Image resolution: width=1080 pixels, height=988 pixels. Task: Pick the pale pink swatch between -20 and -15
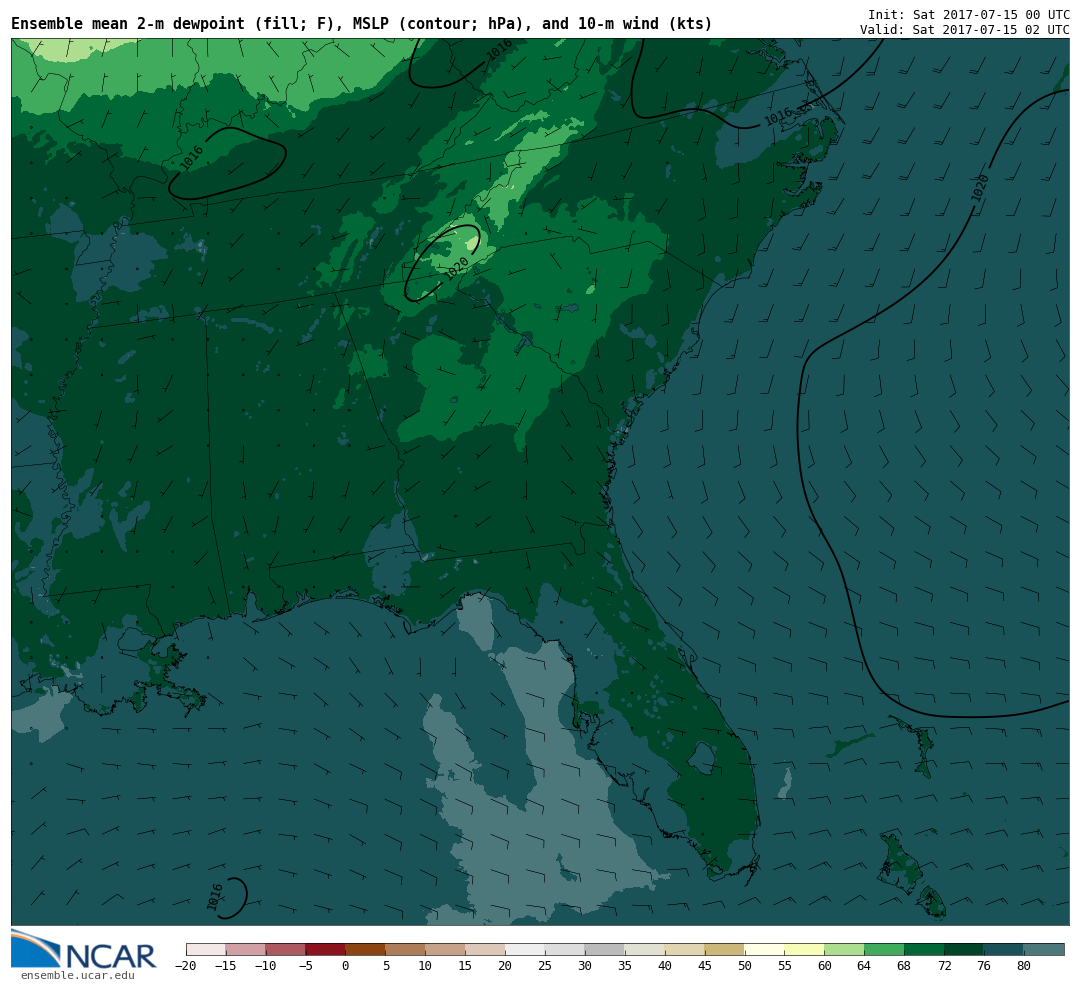click(x=206, y=949)
